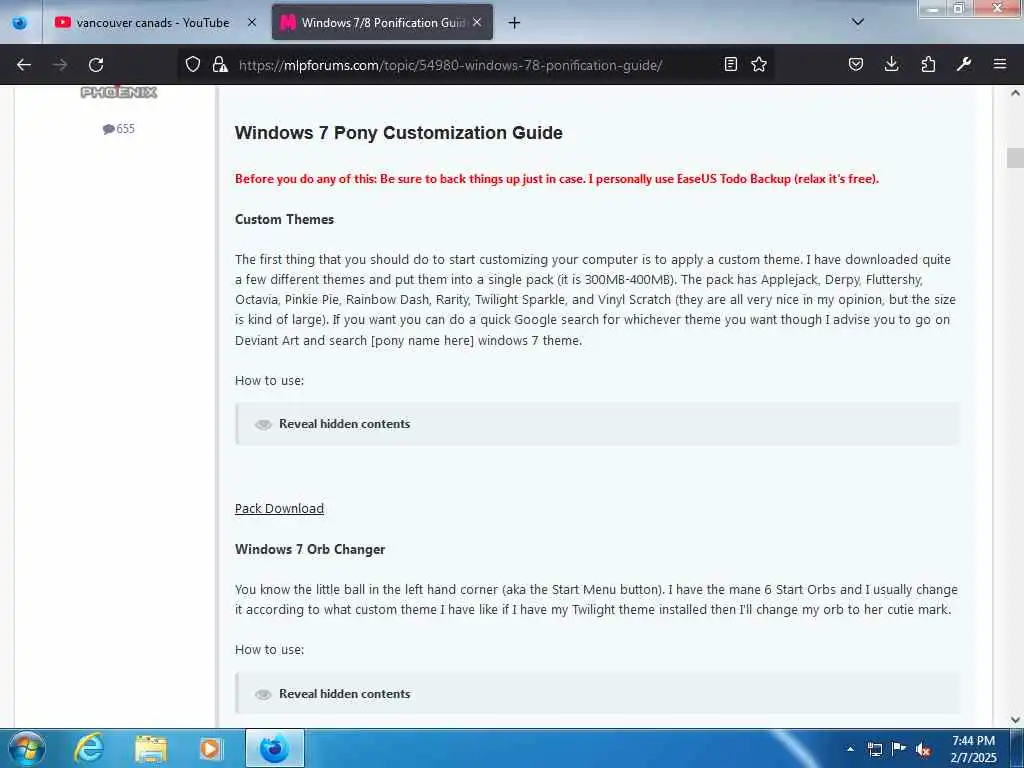Restore down the Firefox window
This screenshot has height=768, width=1024.
click(x=959, y=8)
